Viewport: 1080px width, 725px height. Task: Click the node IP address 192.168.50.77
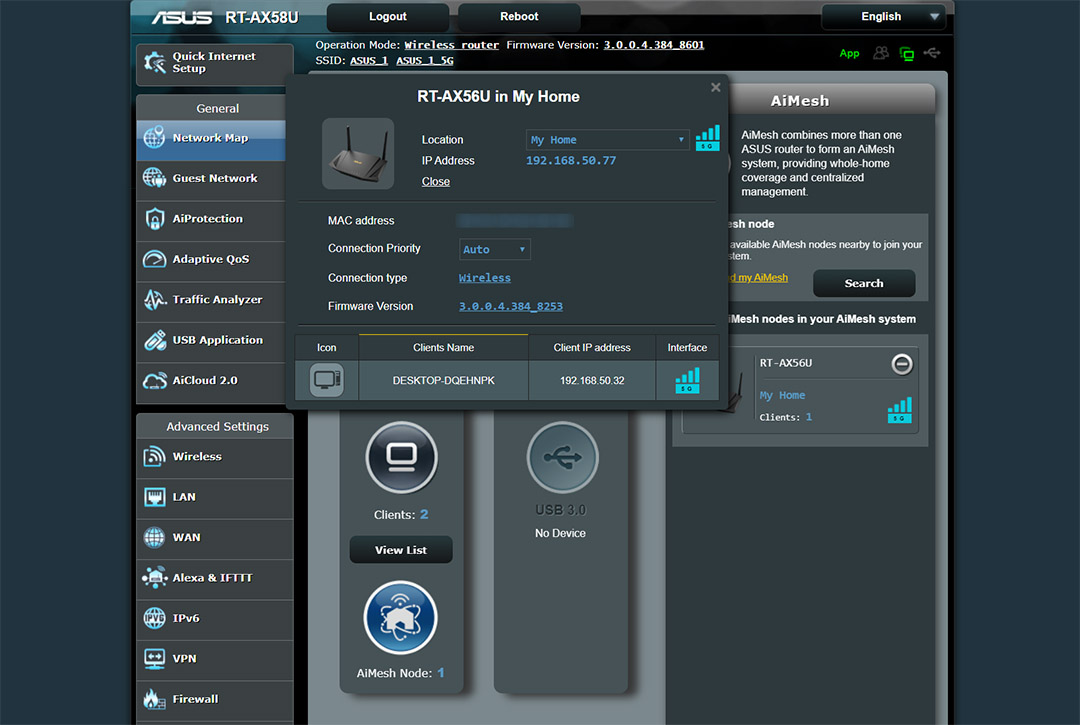click(x=571, y=160)
